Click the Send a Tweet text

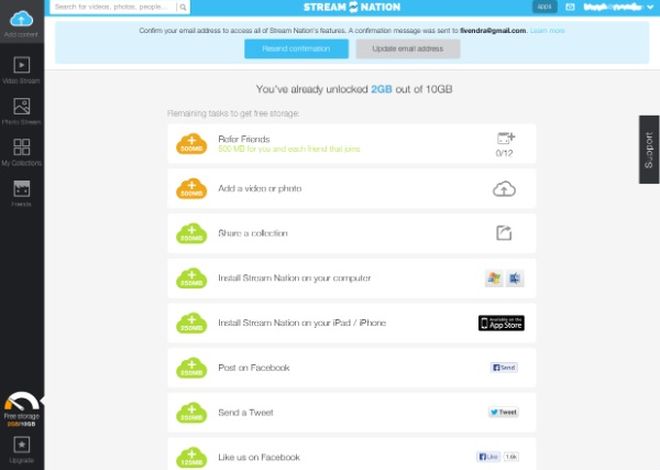coord(246,412)
